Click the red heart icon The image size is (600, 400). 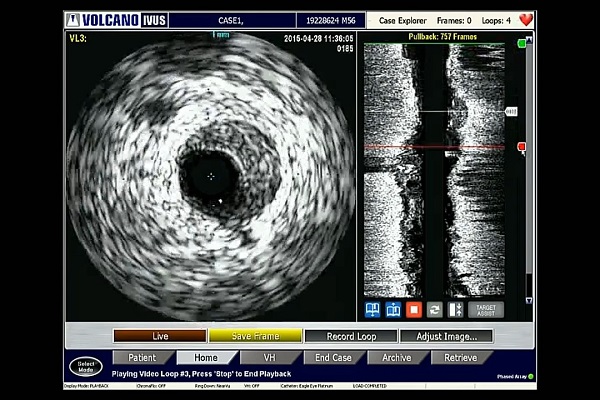point(526,20)
